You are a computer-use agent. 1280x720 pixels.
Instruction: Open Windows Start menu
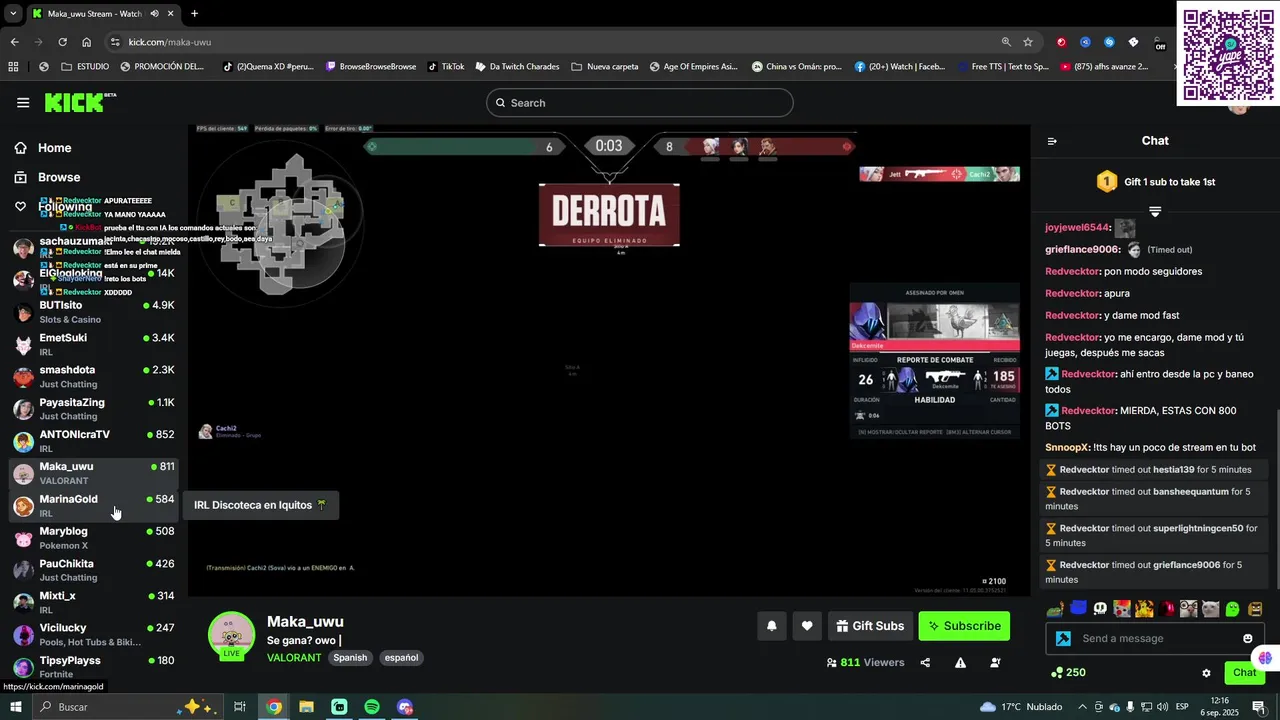point(15,707)
